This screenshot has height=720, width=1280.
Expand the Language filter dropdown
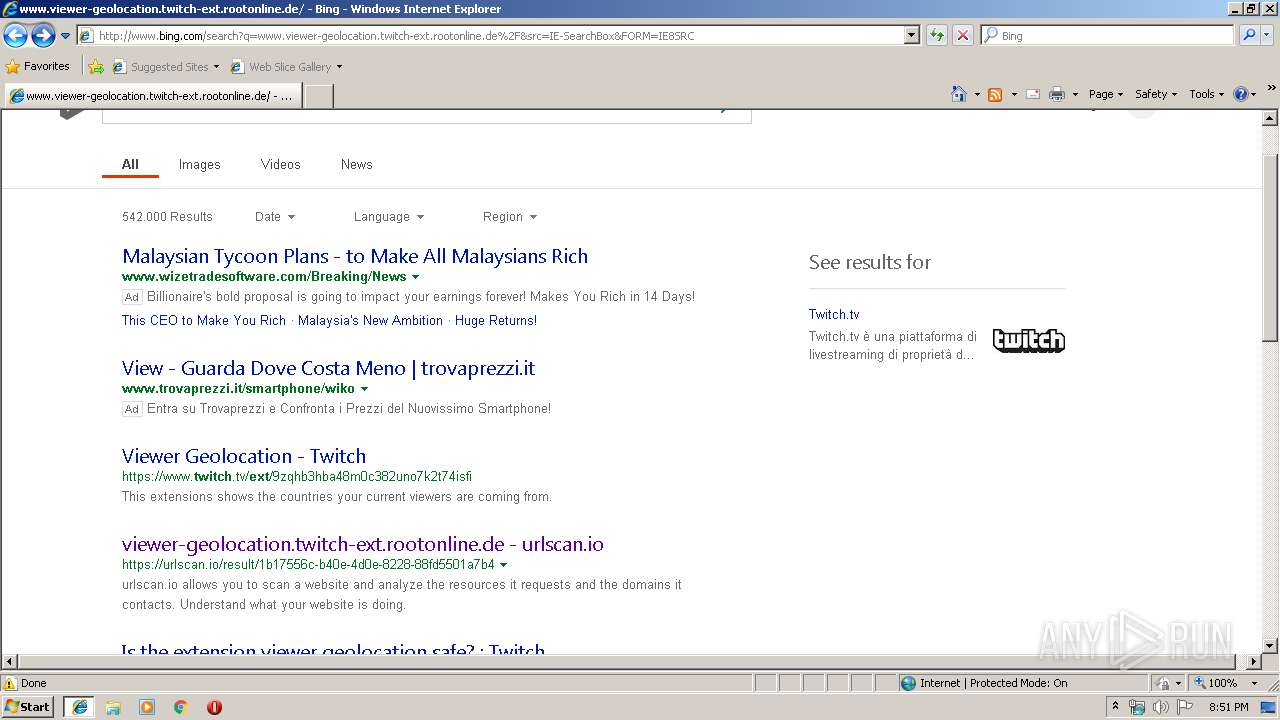pos(389,216)
